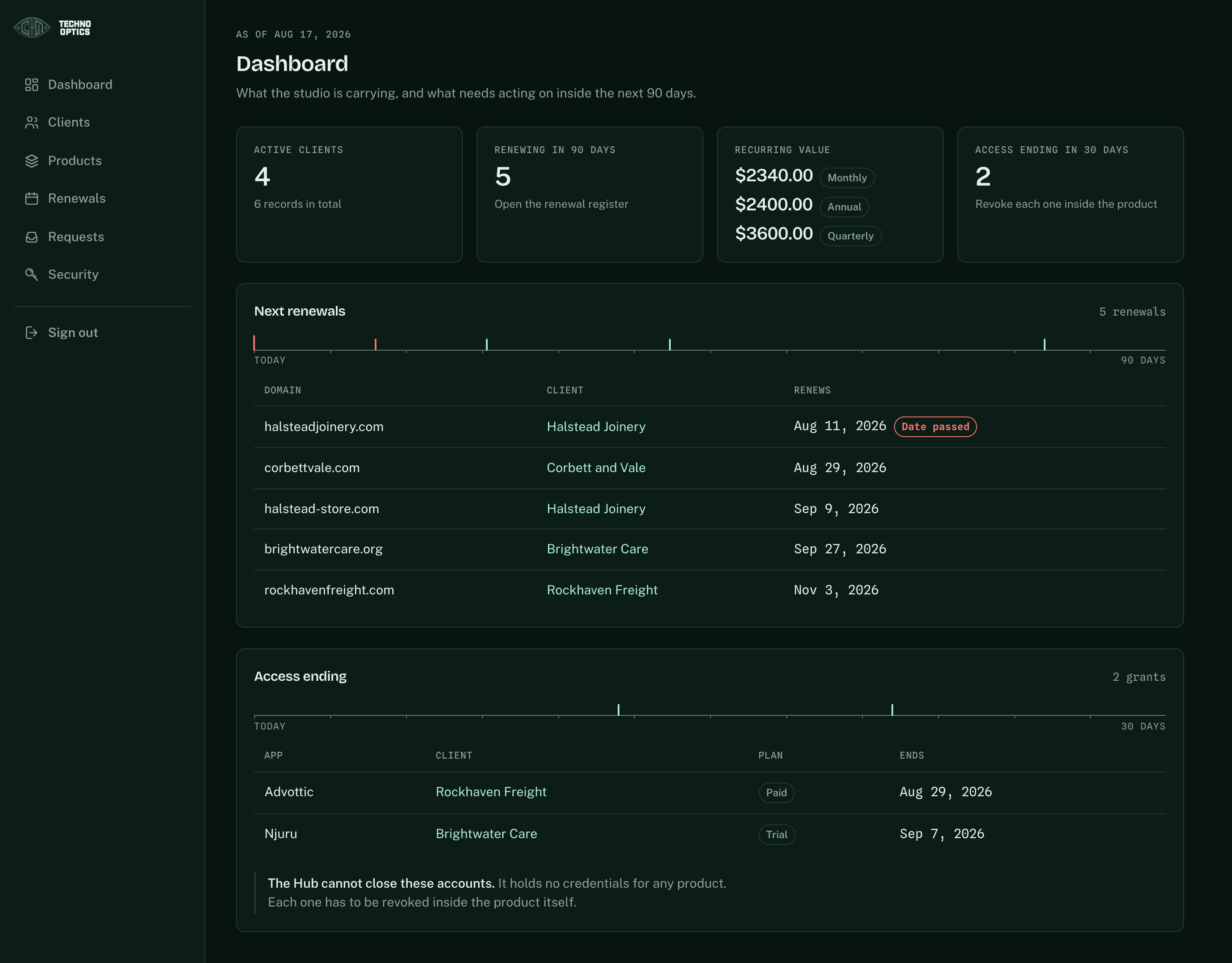
Task: Click the Njuru app name
Action: (x=280, y=834)
